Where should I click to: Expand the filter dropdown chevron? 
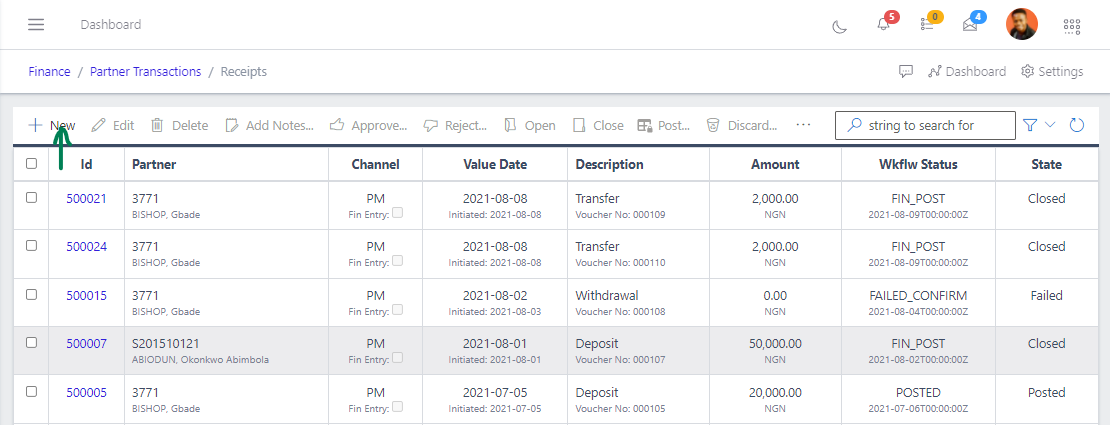1050,125
